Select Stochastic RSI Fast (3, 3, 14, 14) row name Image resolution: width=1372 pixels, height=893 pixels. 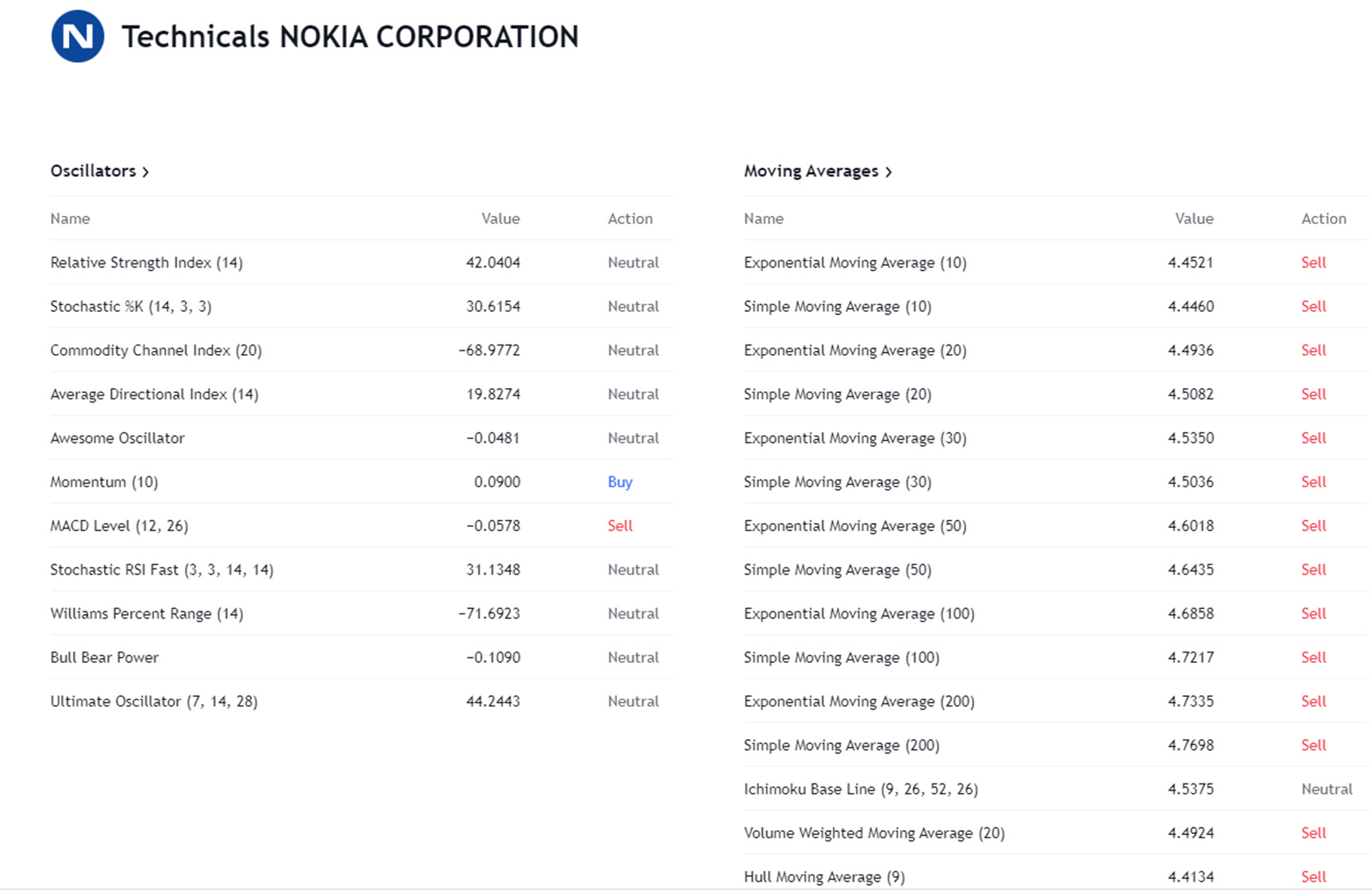coord(162,570)
